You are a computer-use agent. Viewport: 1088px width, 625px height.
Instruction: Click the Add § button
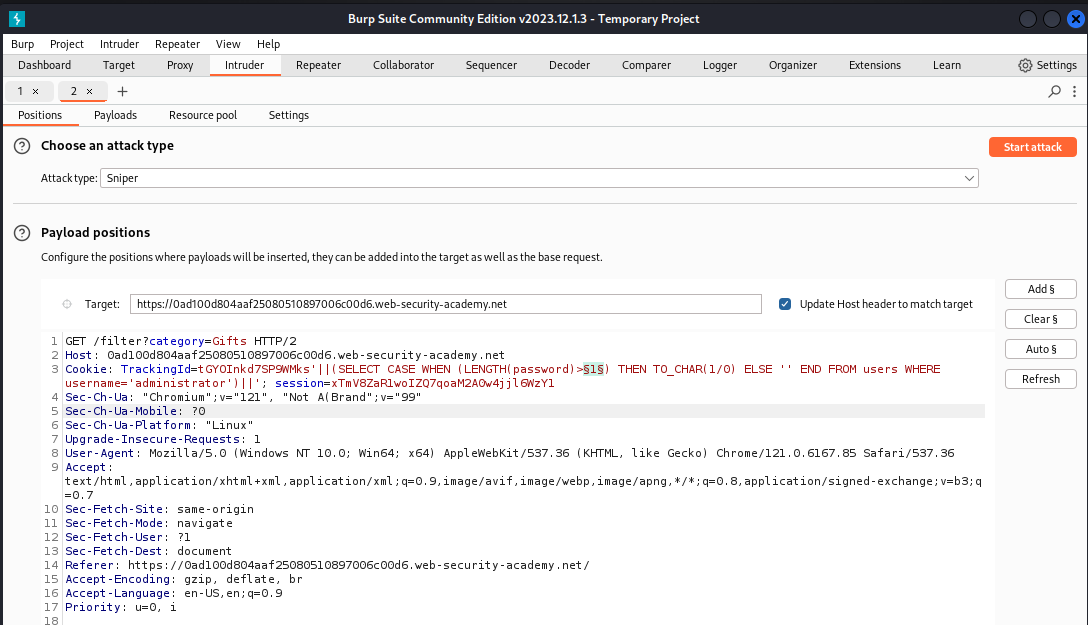(1040, 289)
